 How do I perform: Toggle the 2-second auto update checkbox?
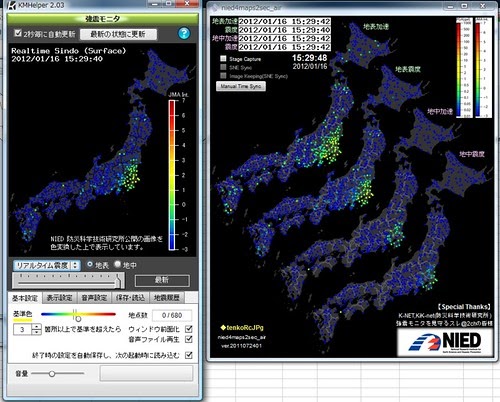pos(18,33)
